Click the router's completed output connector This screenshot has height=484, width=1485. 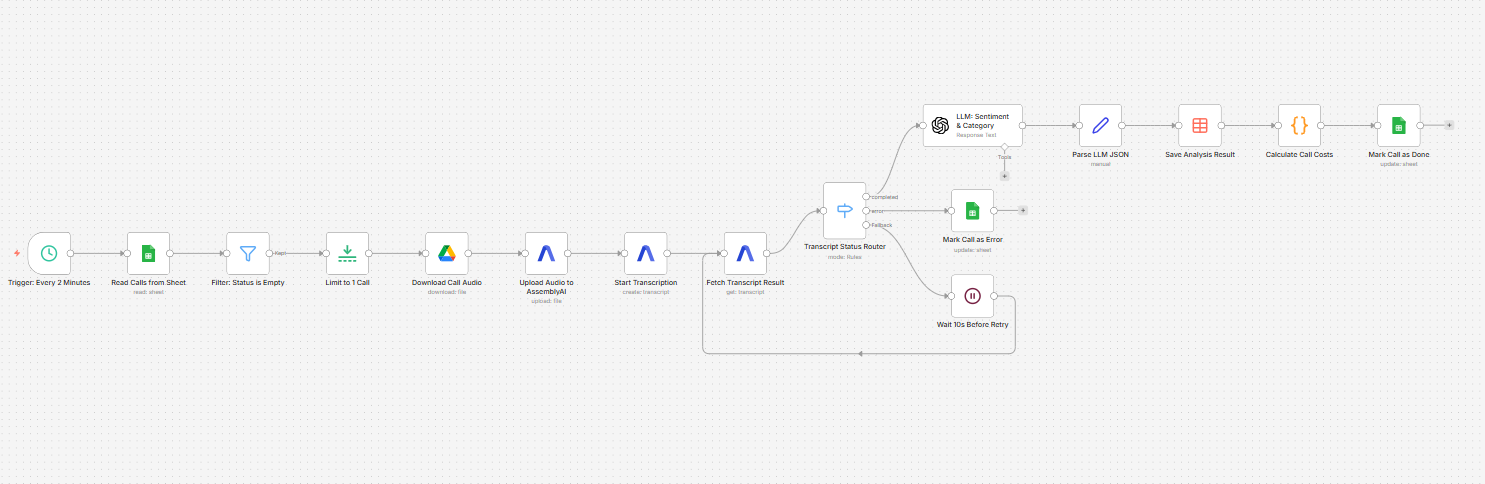click(866, 197)
